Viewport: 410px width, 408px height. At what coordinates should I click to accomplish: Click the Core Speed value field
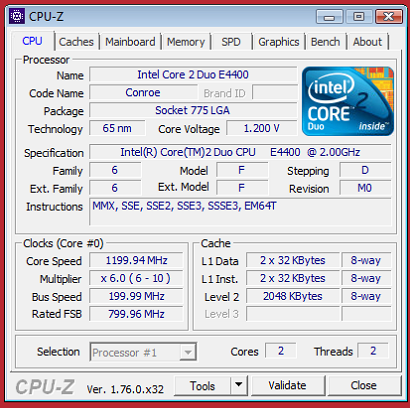click(x=136, y=260)
